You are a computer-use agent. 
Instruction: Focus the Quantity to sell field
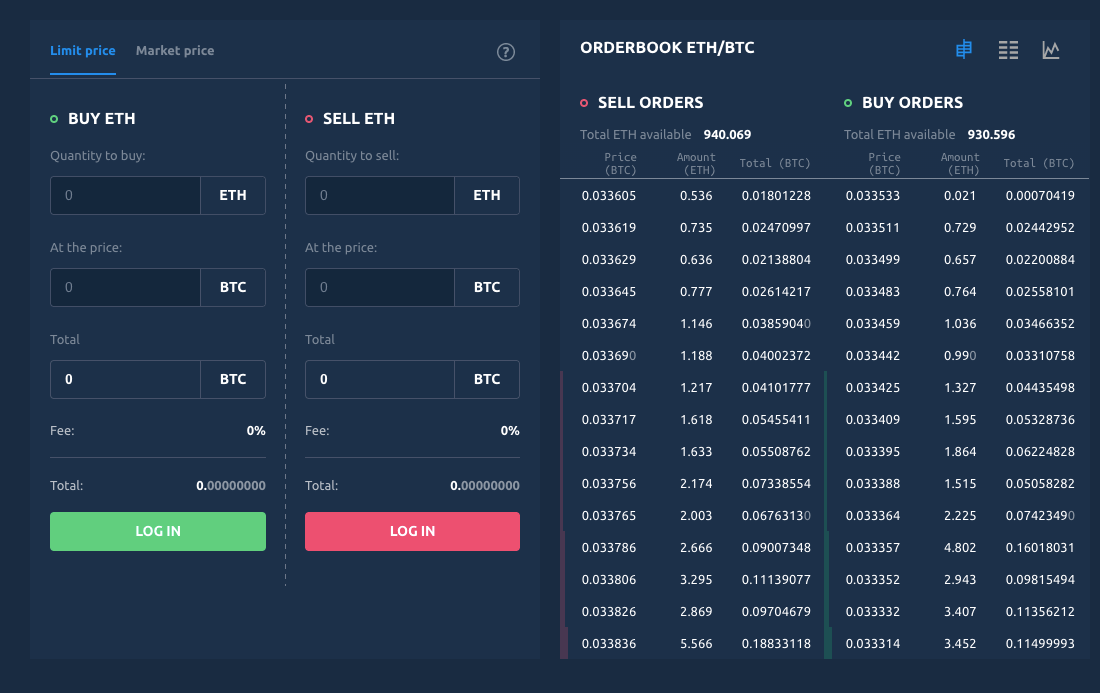(x=380, y=195)
